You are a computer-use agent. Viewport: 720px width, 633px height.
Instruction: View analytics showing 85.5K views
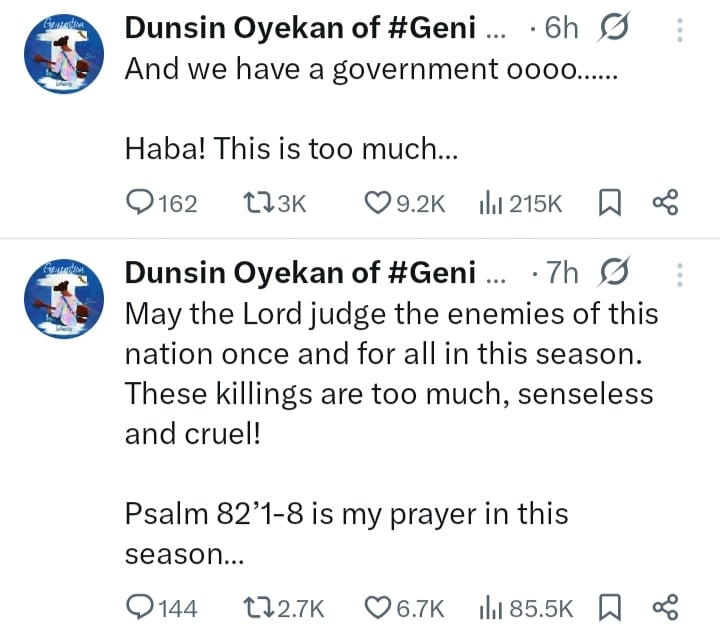click(490, 607)
